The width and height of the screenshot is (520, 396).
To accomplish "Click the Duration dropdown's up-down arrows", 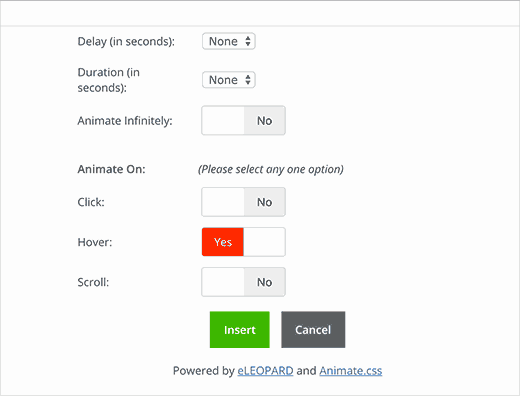I will 248,80.
